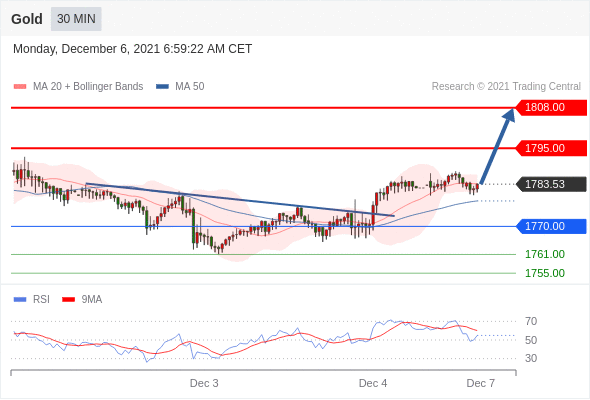Click Research © 2021 Trading Central credit

click(x=506, y=87)
